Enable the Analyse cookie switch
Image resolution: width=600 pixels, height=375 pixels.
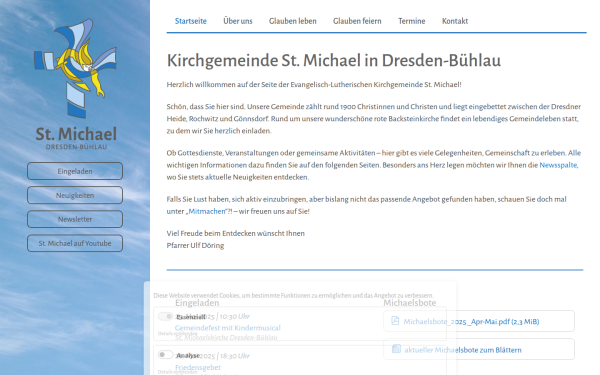pos(165,355)
